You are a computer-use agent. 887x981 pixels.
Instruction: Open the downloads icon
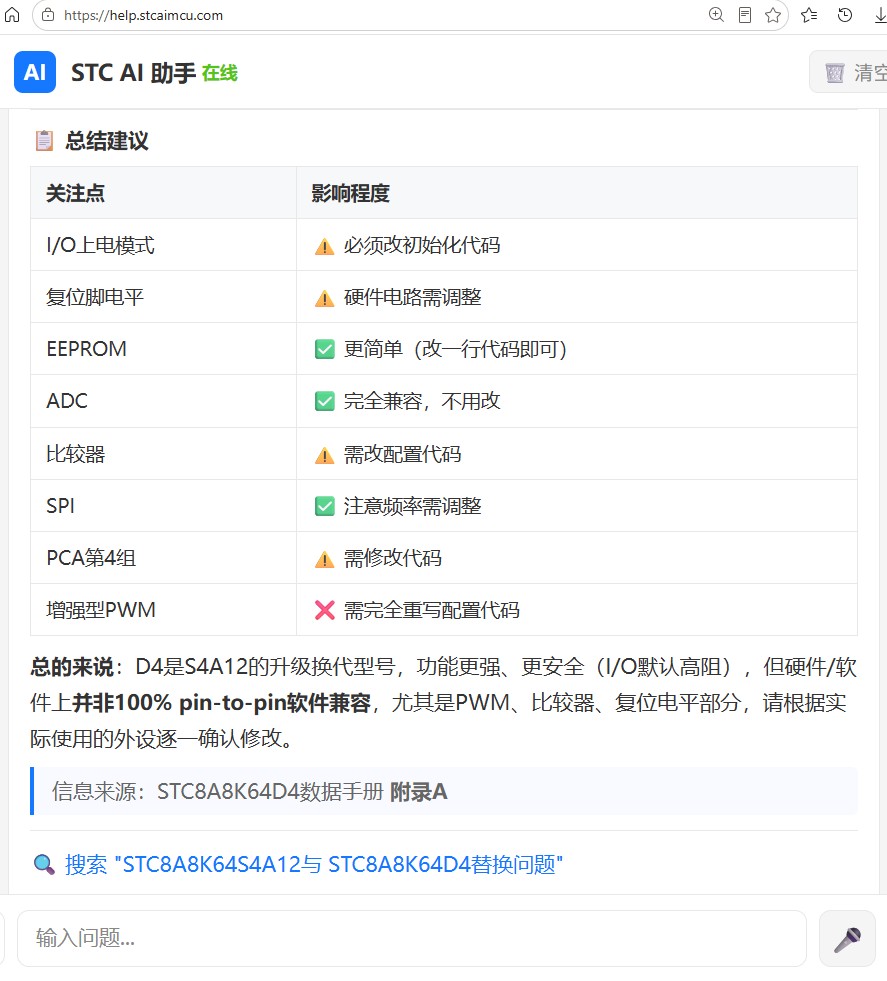[880, 15]
